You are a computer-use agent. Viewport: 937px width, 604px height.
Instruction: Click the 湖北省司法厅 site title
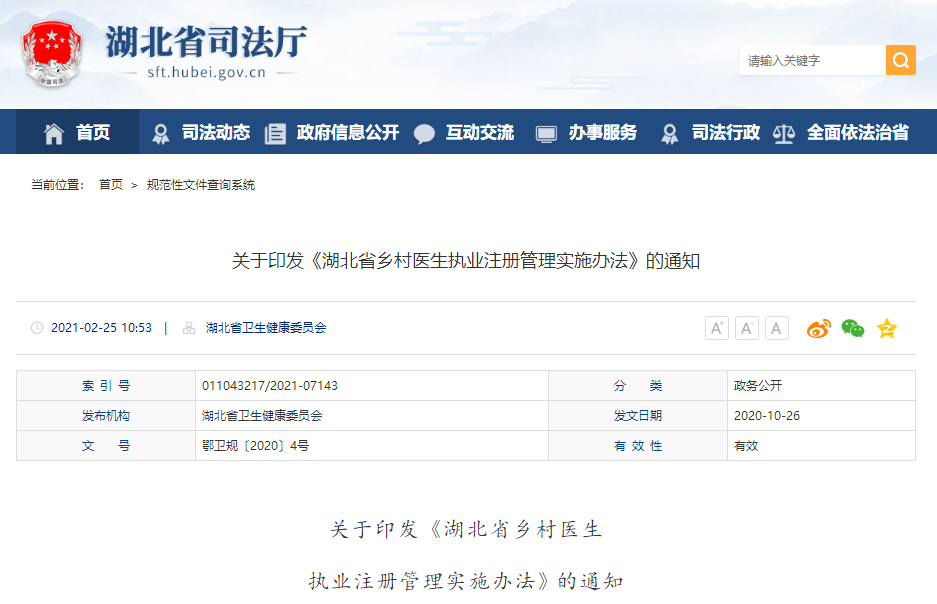pos(206,42)
